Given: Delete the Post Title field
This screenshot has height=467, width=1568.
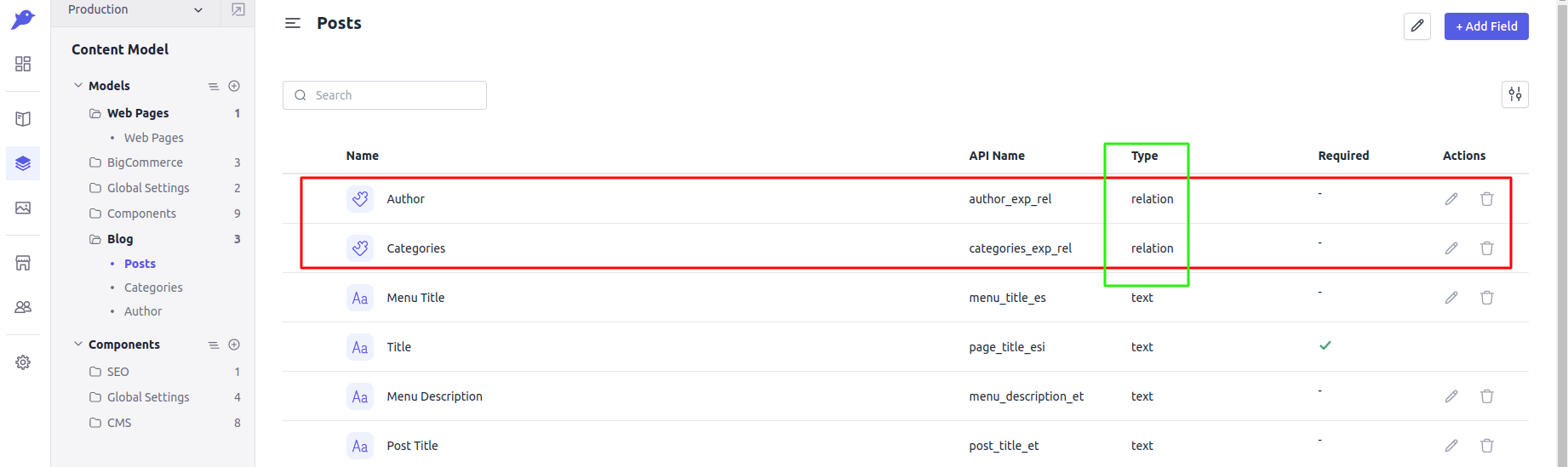Looking at the screenshot, I should (1487, 446).
